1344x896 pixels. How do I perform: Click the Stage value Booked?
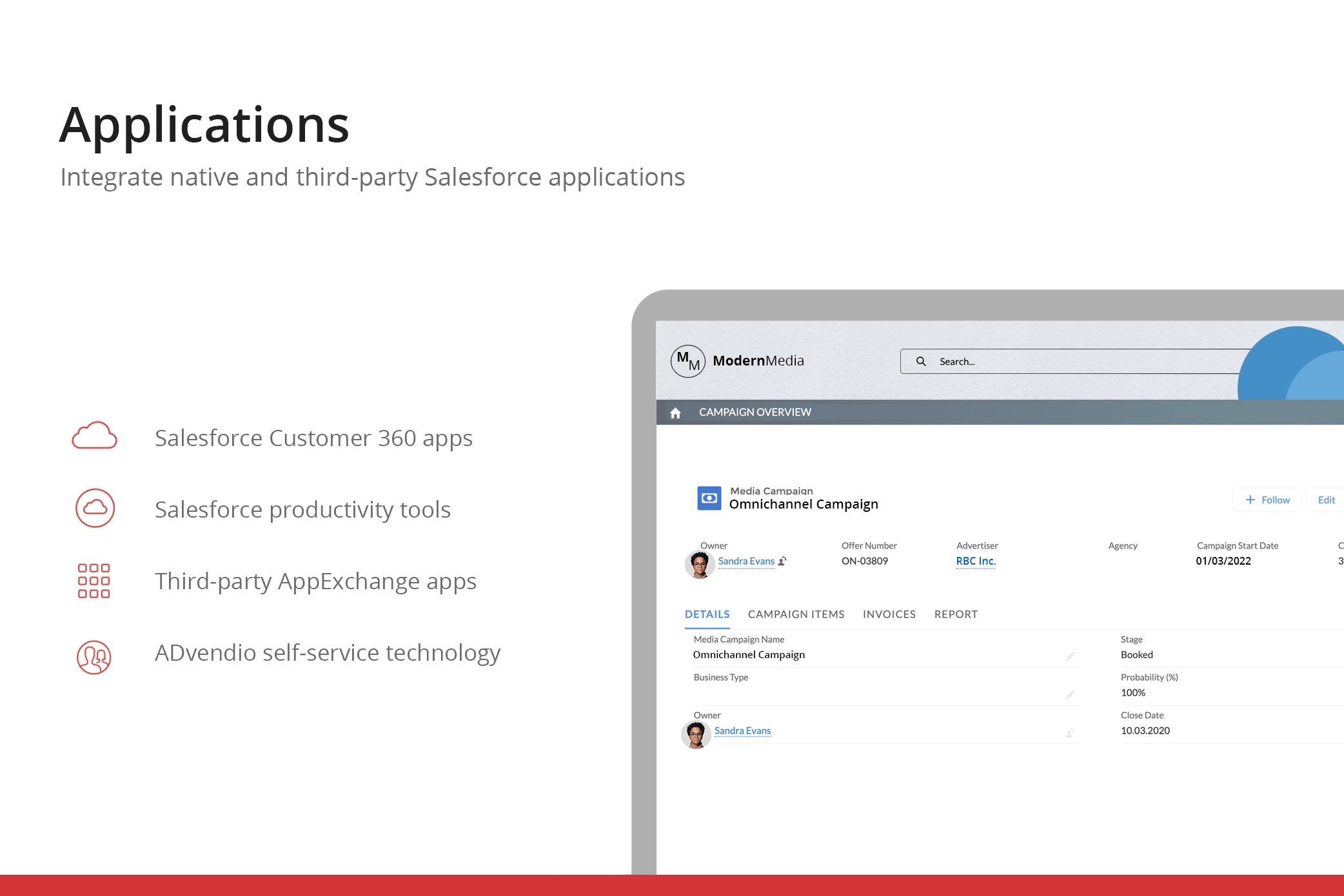[1136, 655]
